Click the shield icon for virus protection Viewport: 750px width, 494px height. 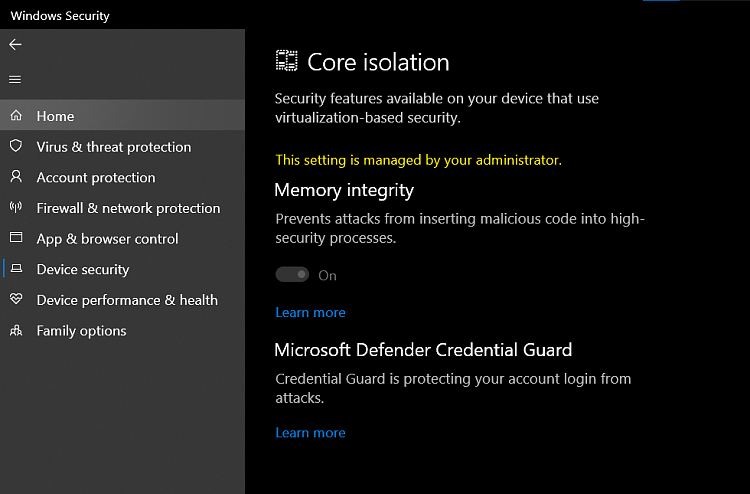pos(16,146)
